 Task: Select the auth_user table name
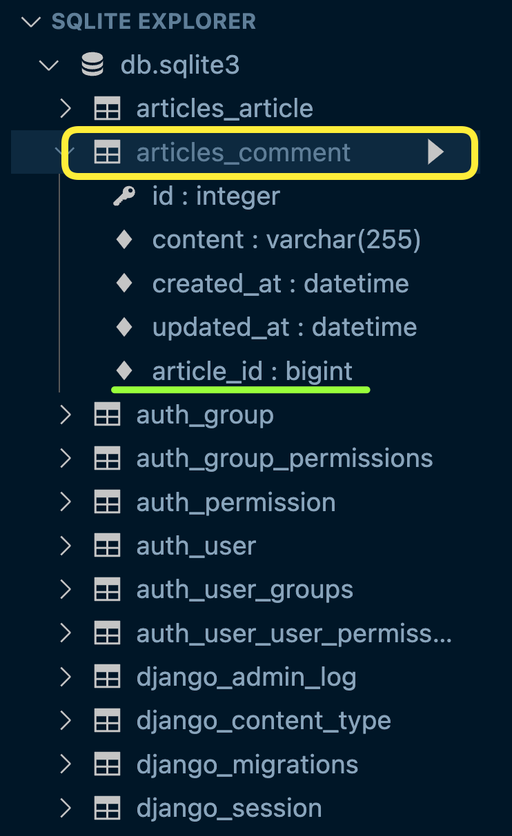tap(196, 546)
